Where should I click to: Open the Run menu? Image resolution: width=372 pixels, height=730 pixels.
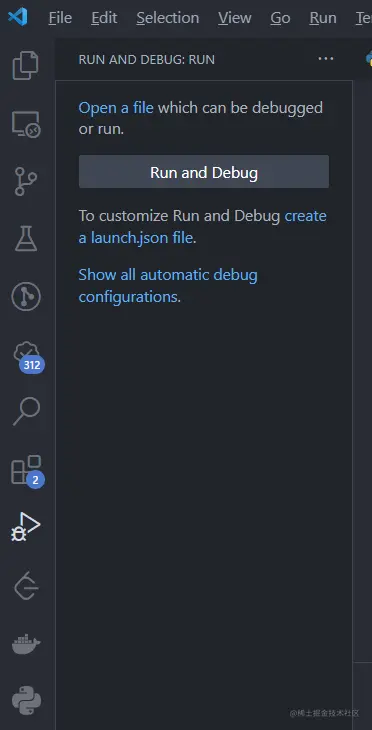(x=323, y=18)
